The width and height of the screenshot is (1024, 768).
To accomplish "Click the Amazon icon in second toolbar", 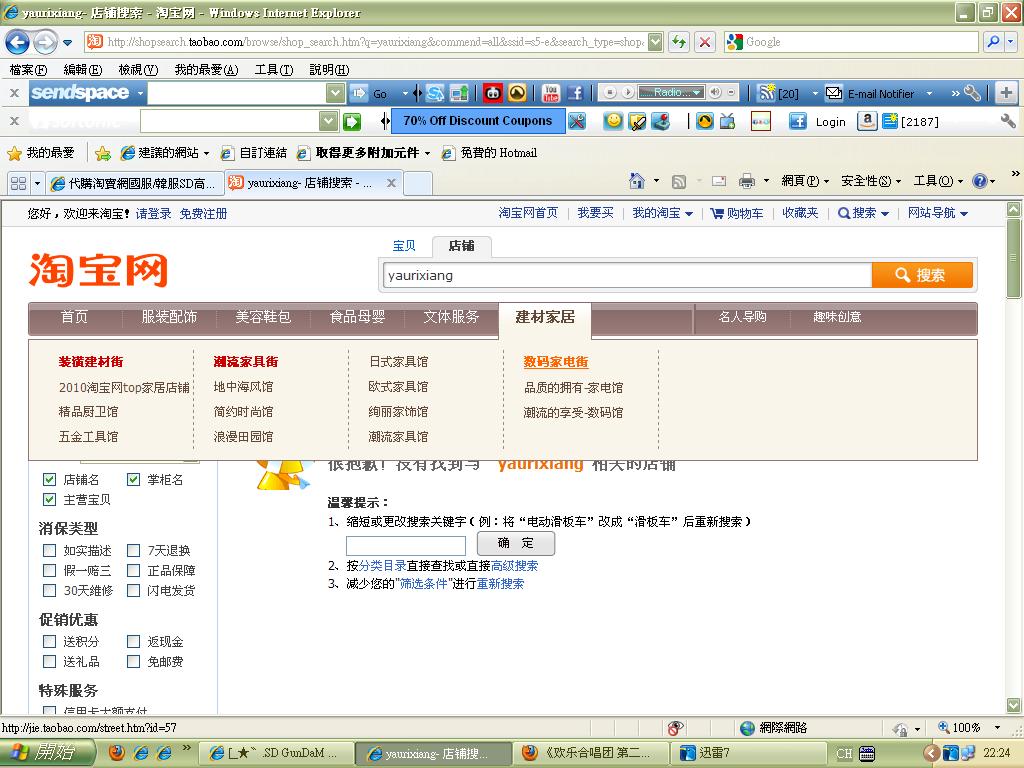I will coord(867,121).
